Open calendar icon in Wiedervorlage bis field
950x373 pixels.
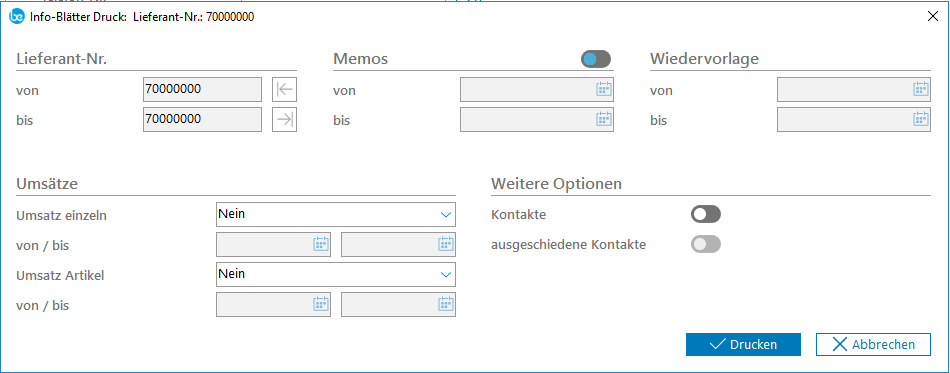[920, 119]
